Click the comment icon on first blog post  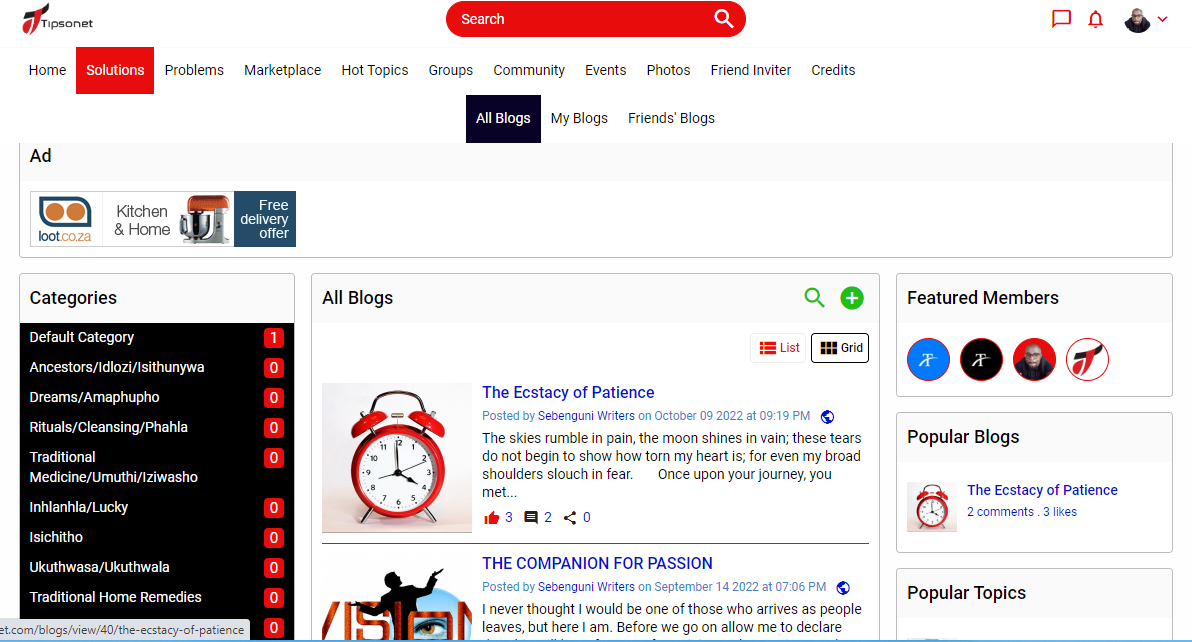(x=531, y=518)
